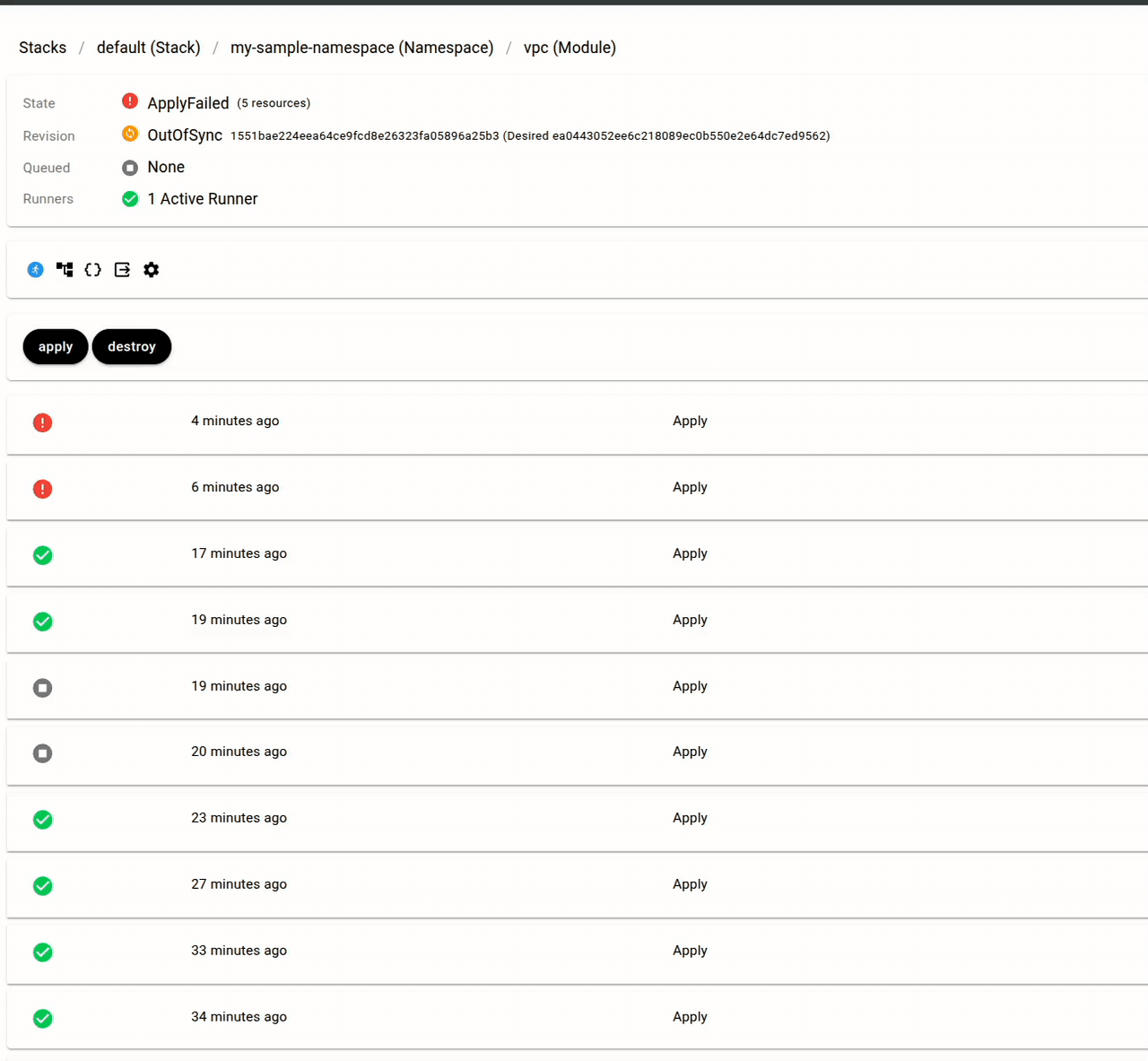
Task: Navigate to my-sample-namespace (Namespace) breadcrumb
Action: coord(362,48)
